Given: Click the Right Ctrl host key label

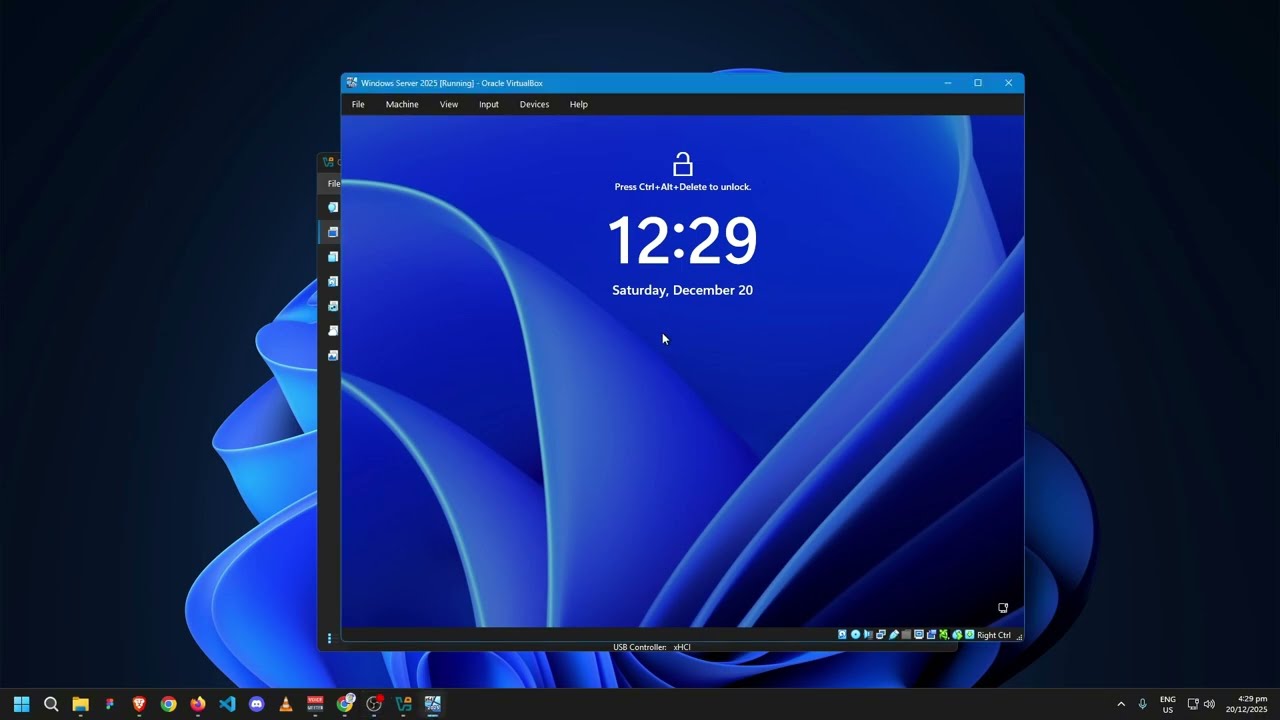Looking at the screenshot, I should 994,635.
